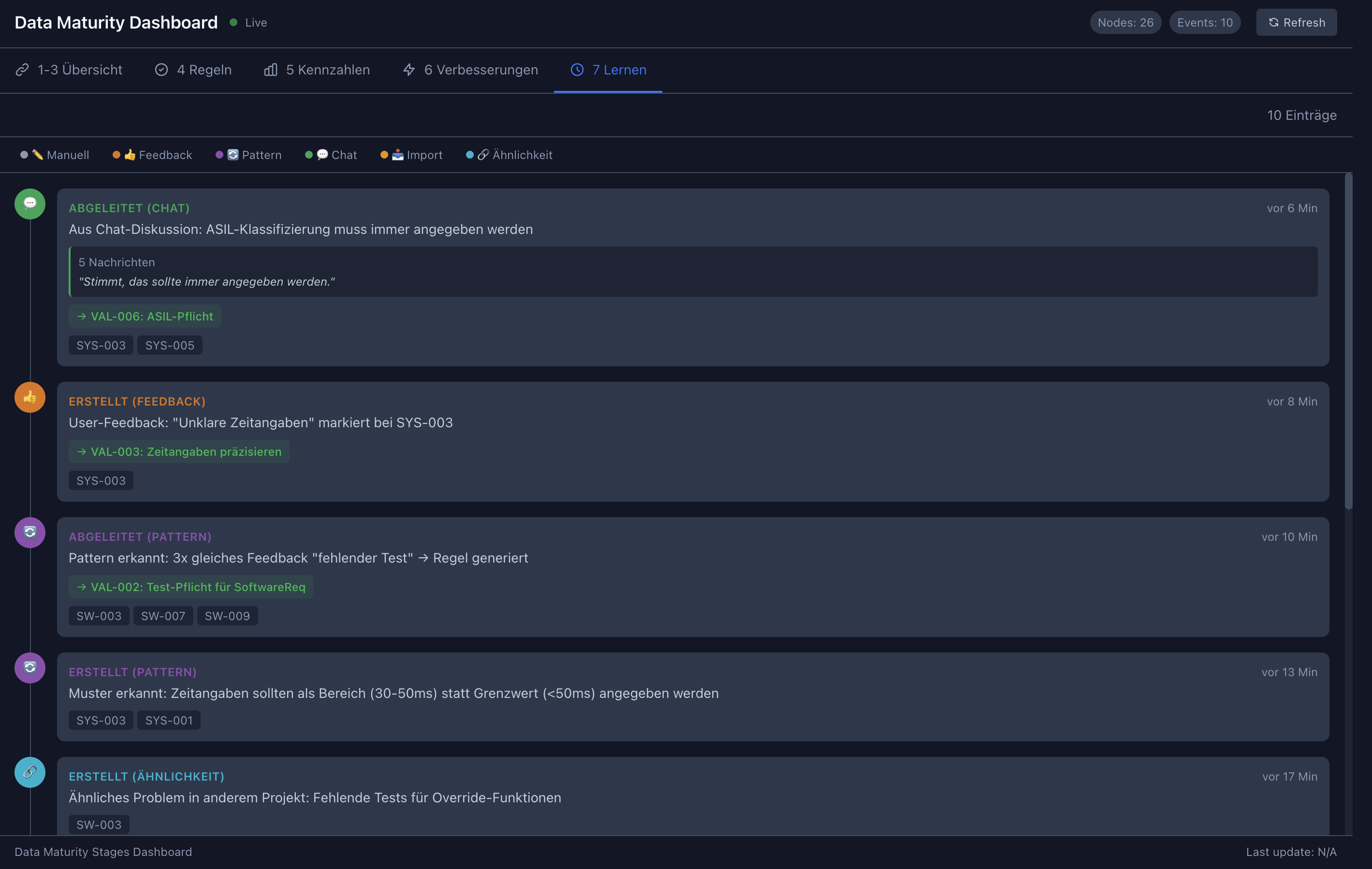
Task: Click the Nodes: 26 badge
Action: point(1125,22)
